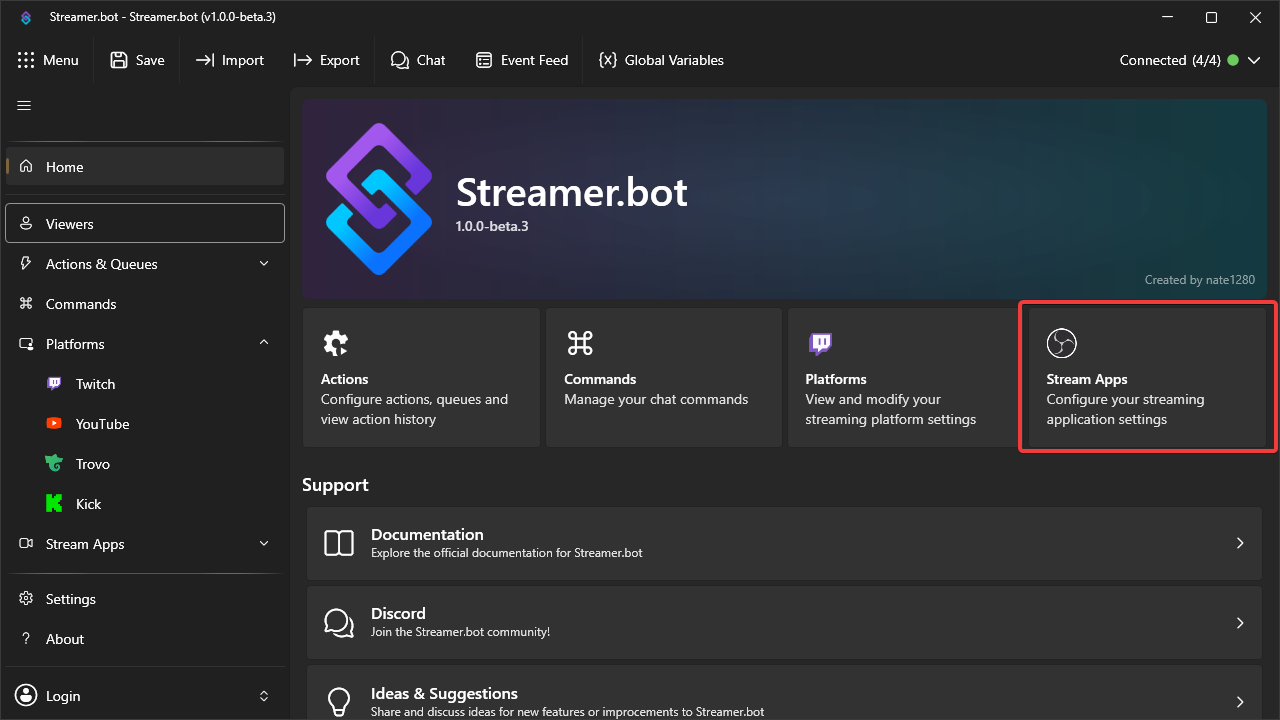
Task: Switch to the Commands sidebar page
Action: 79,303
